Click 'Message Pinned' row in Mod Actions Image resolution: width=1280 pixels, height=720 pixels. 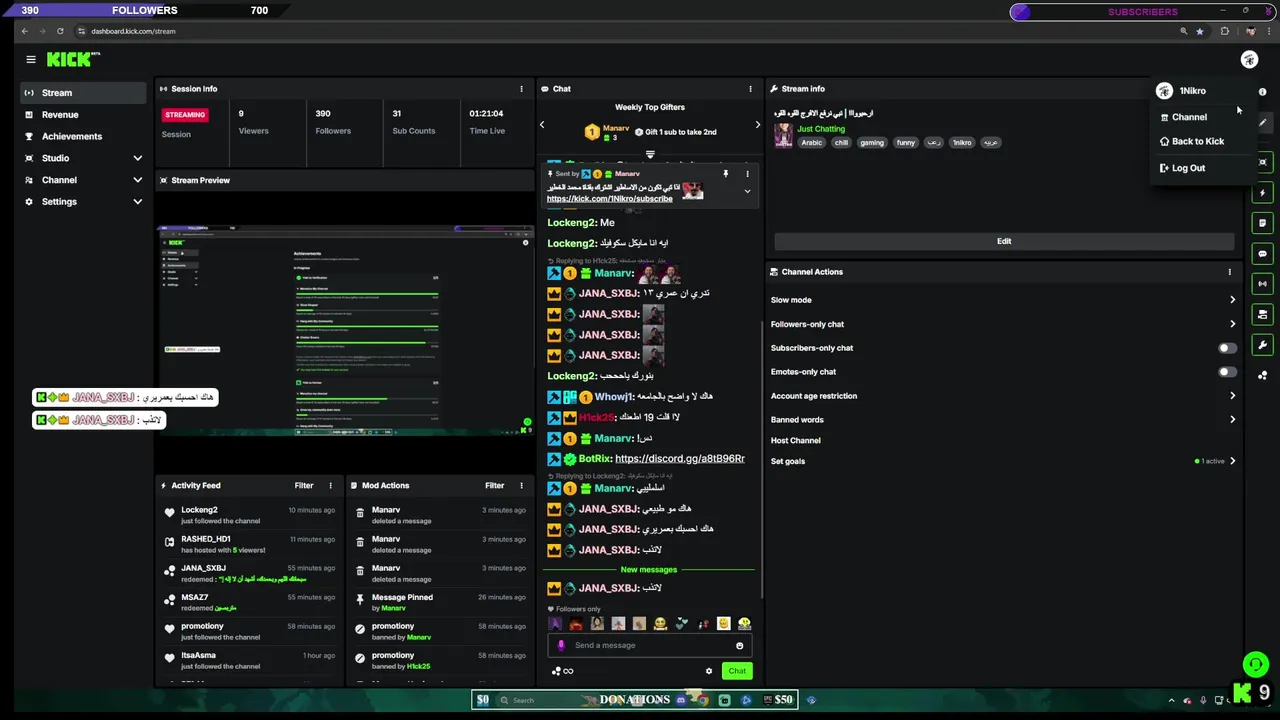click(x=440, y=602)
